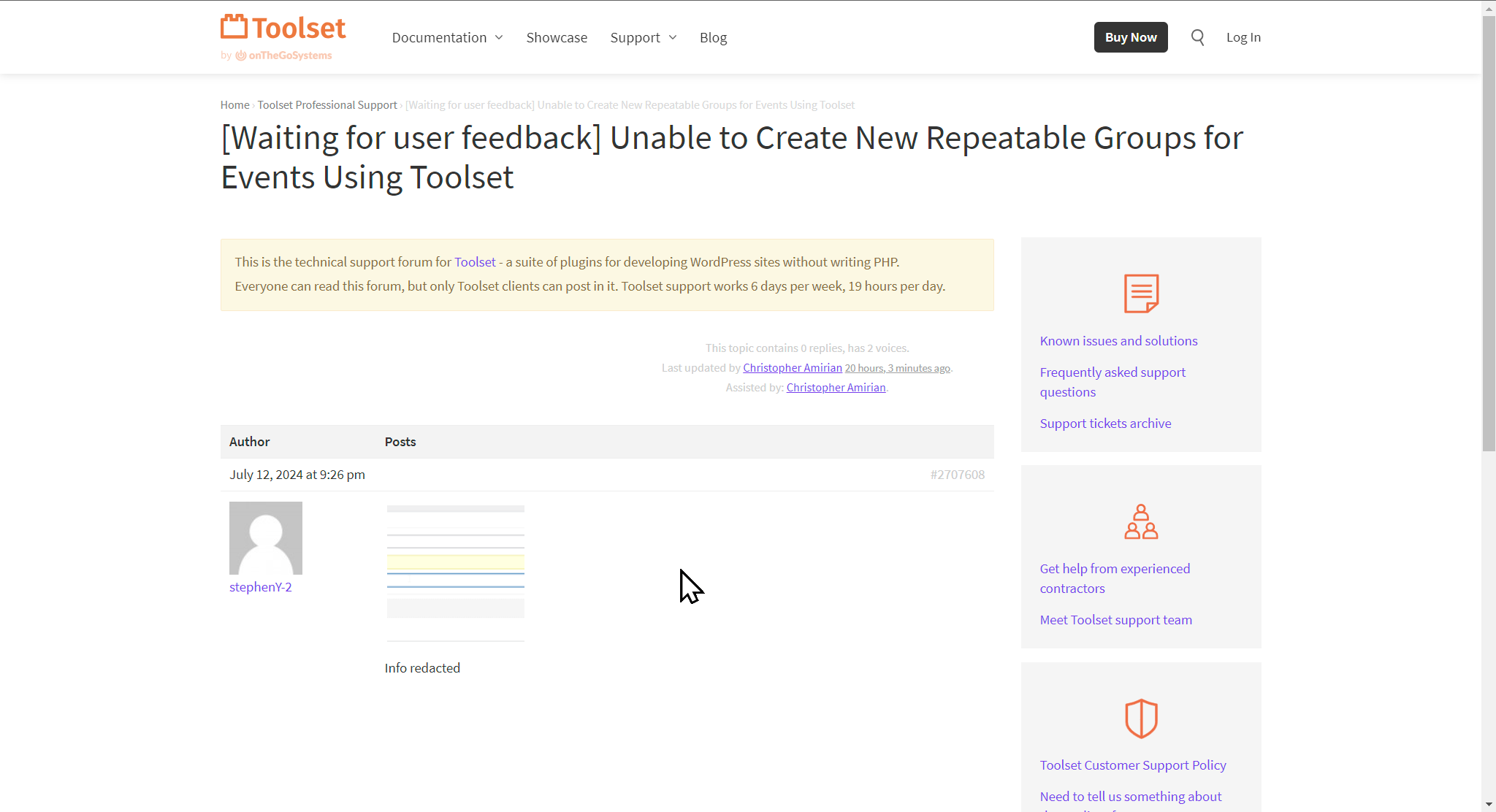Go to the Blog page
Viewport: 1496px width, 812px height.
click(713, 38)
